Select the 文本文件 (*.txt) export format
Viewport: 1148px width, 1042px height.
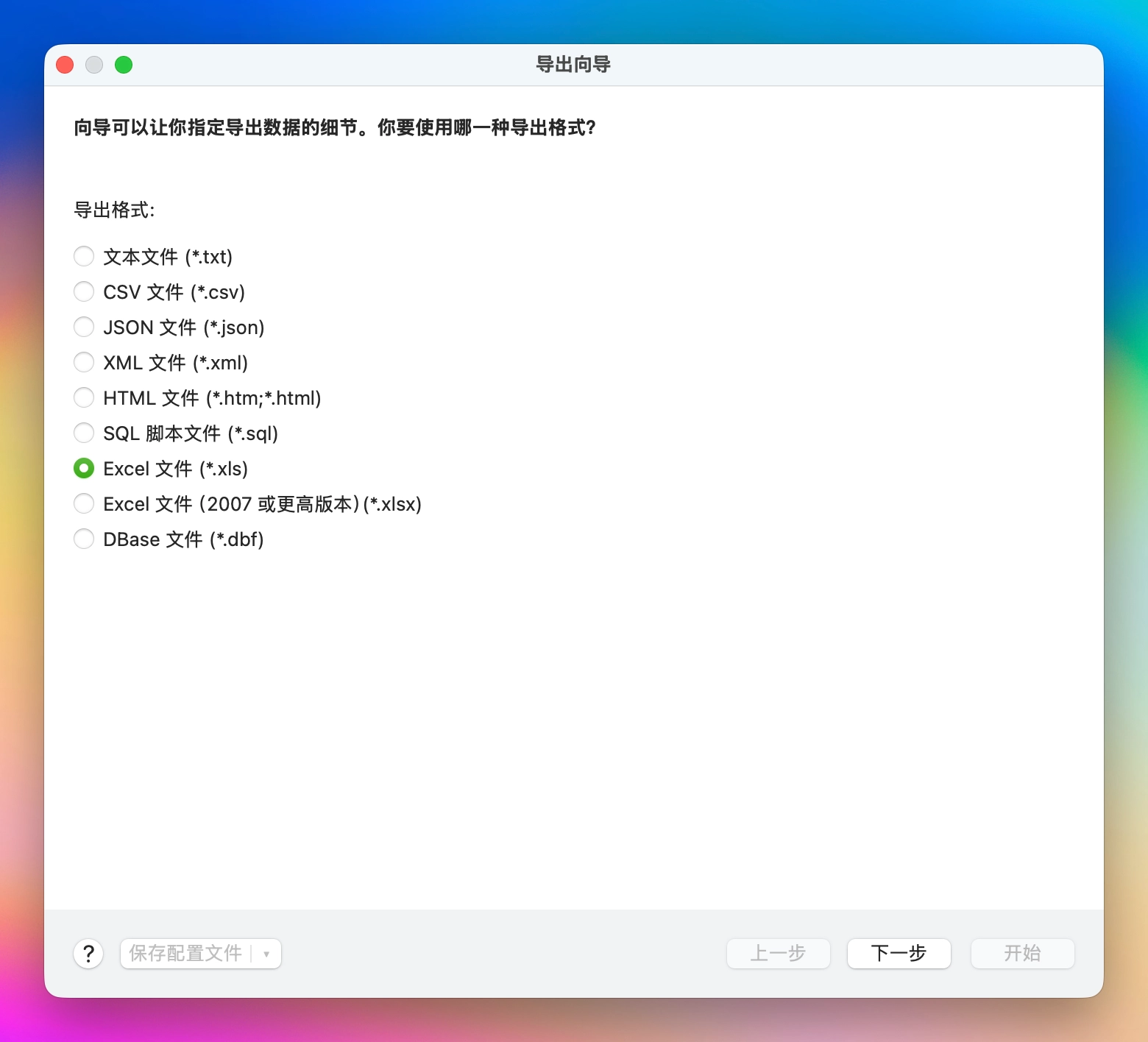click(x=84, y=256)
